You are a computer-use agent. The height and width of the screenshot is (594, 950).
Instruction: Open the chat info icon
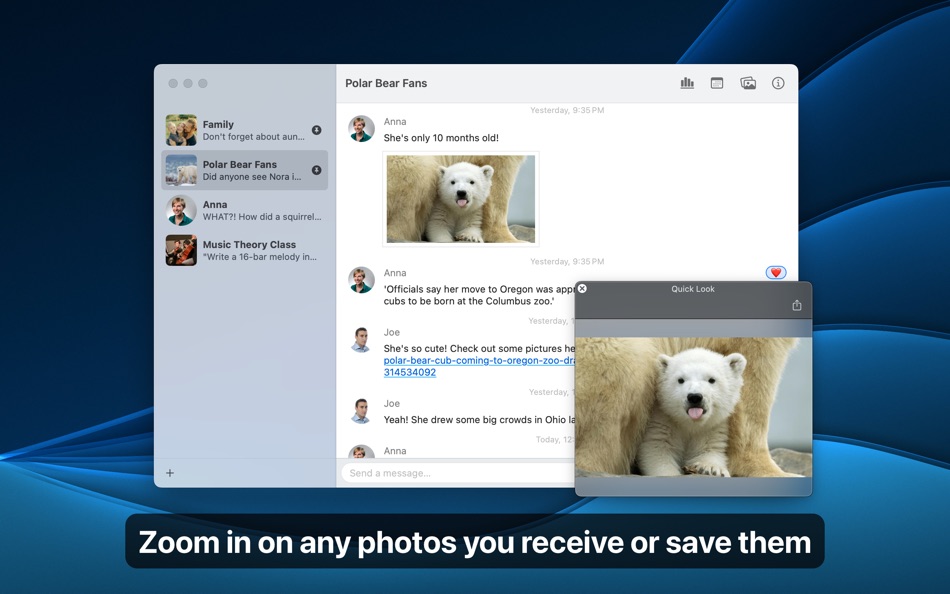click(x=778, y=83)
